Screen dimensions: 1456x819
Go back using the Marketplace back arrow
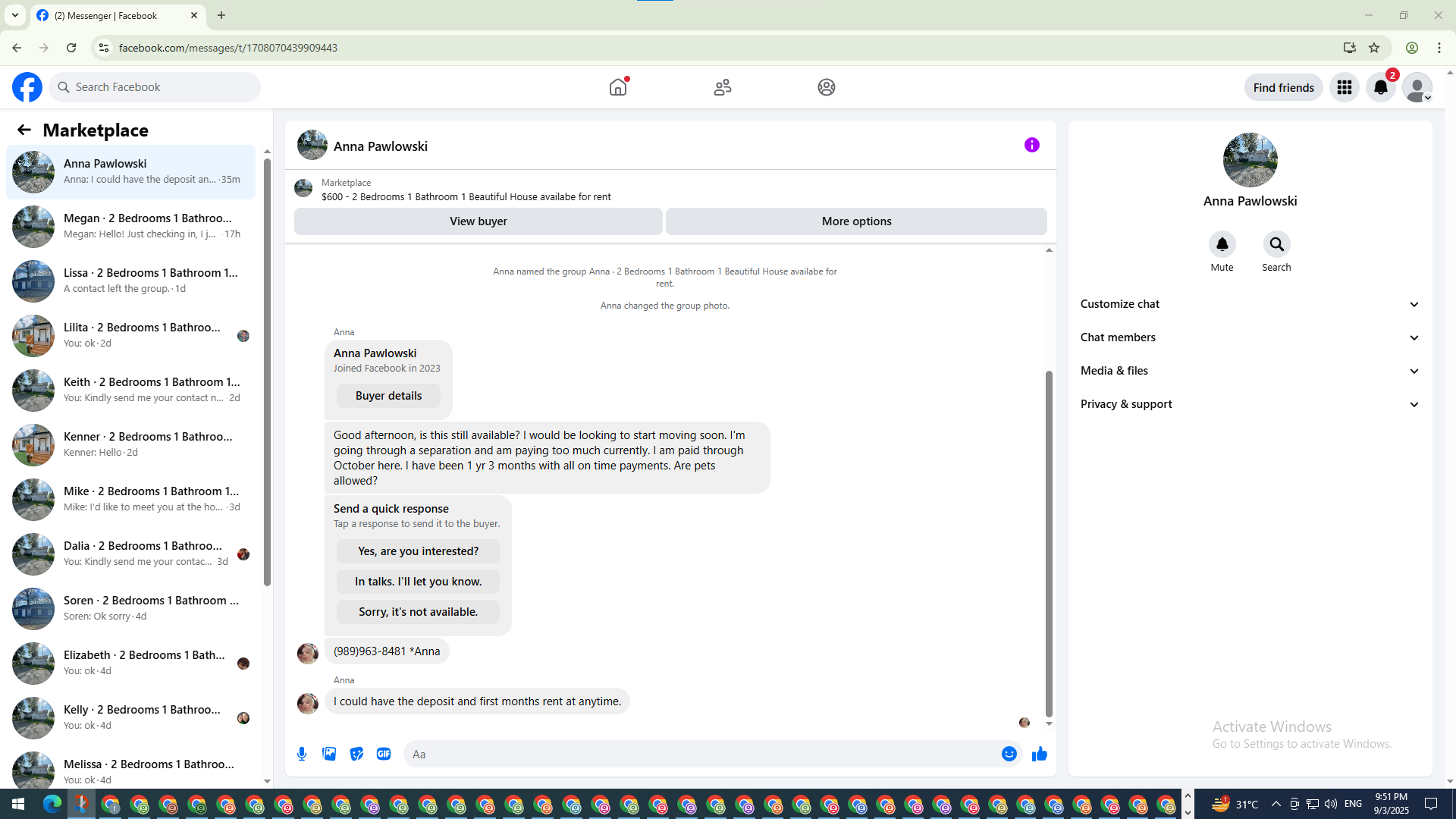point(24,130)
